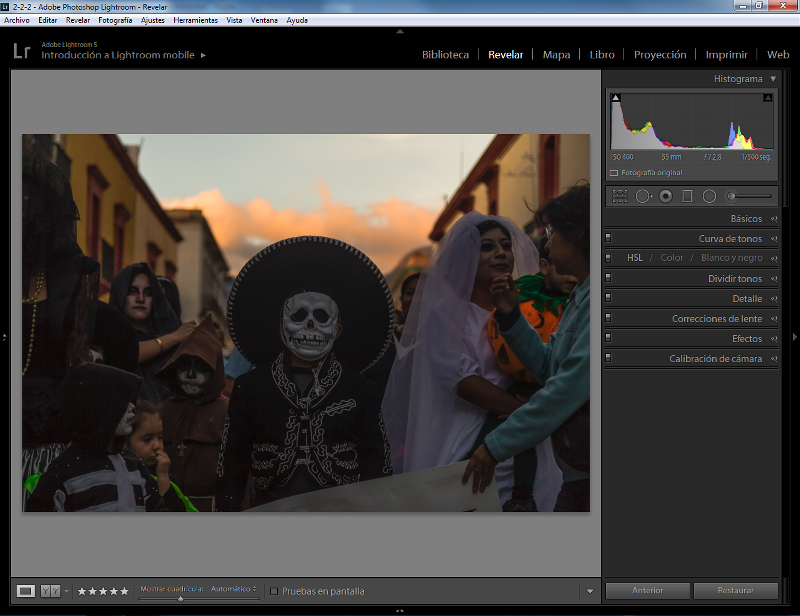Click the fifth rating star
The image size is (800, 616).
(124, 591)
